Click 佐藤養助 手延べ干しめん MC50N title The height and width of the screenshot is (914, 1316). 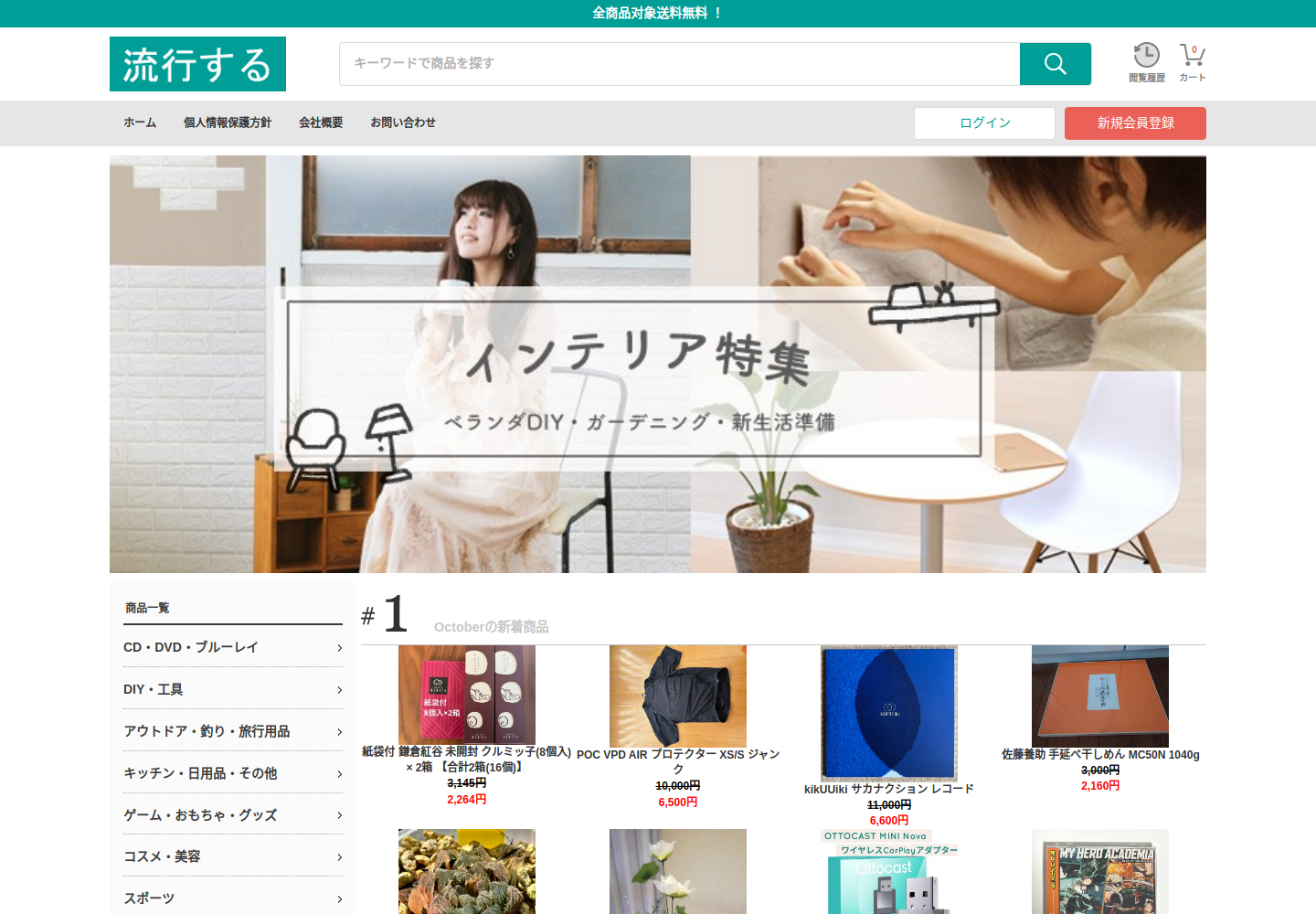coord(1100,755)
